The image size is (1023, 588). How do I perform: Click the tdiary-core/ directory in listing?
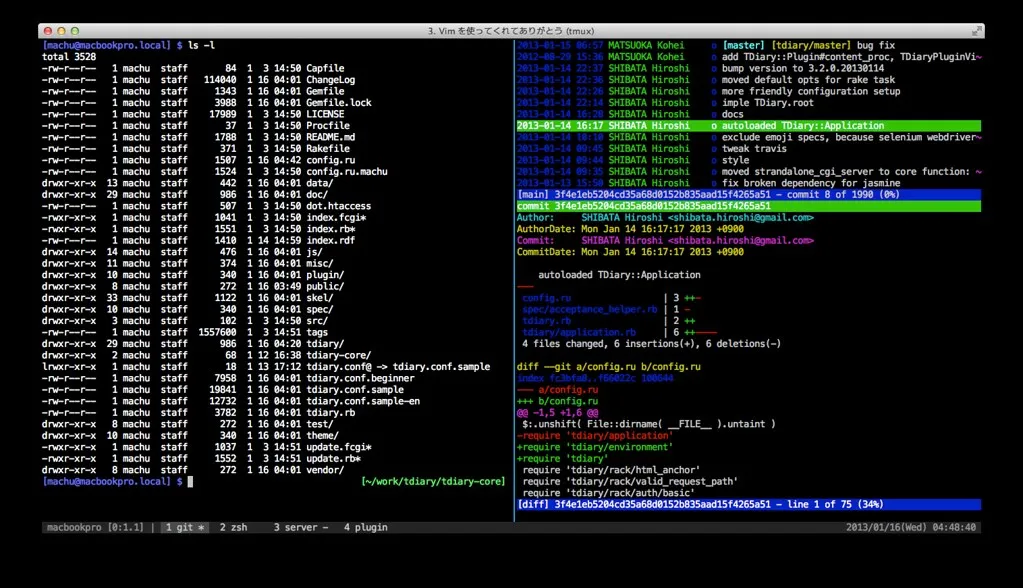(x=339, y=355)
